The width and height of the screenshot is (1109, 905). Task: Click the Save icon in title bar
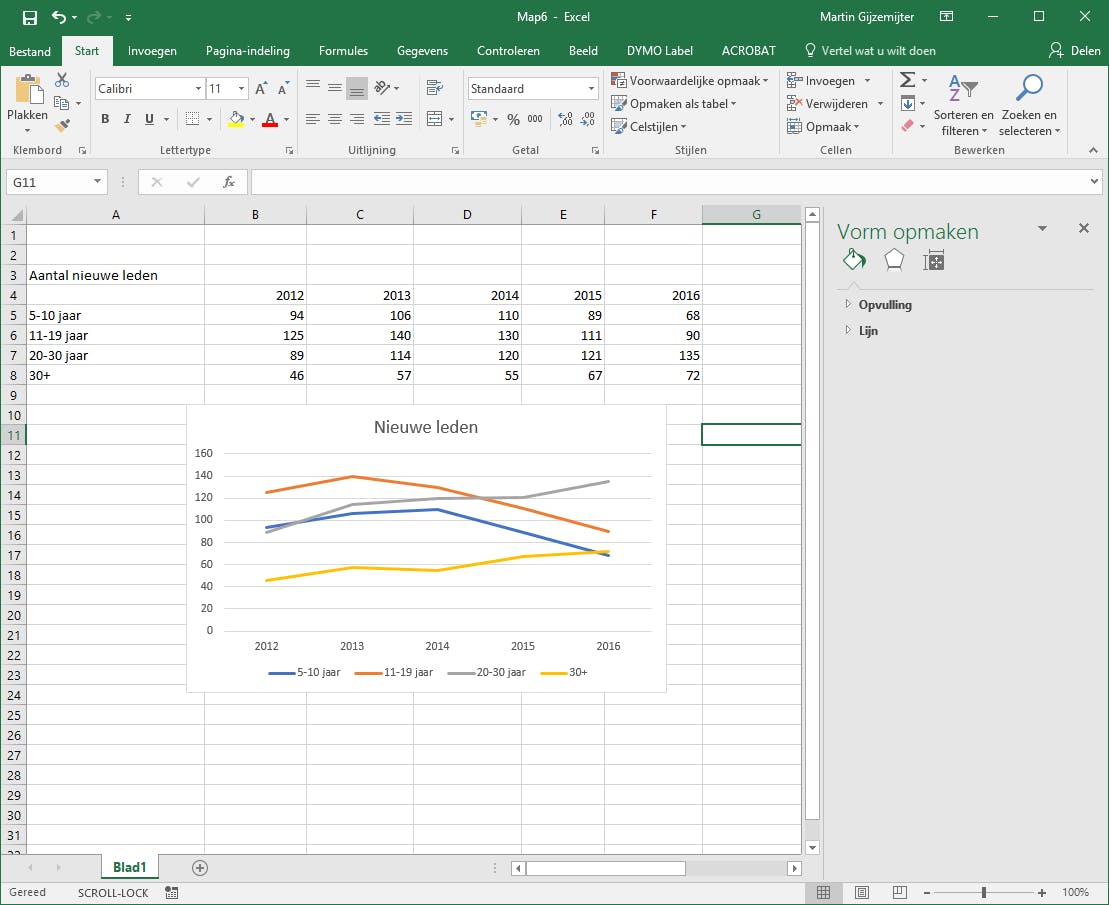(29, 17)
